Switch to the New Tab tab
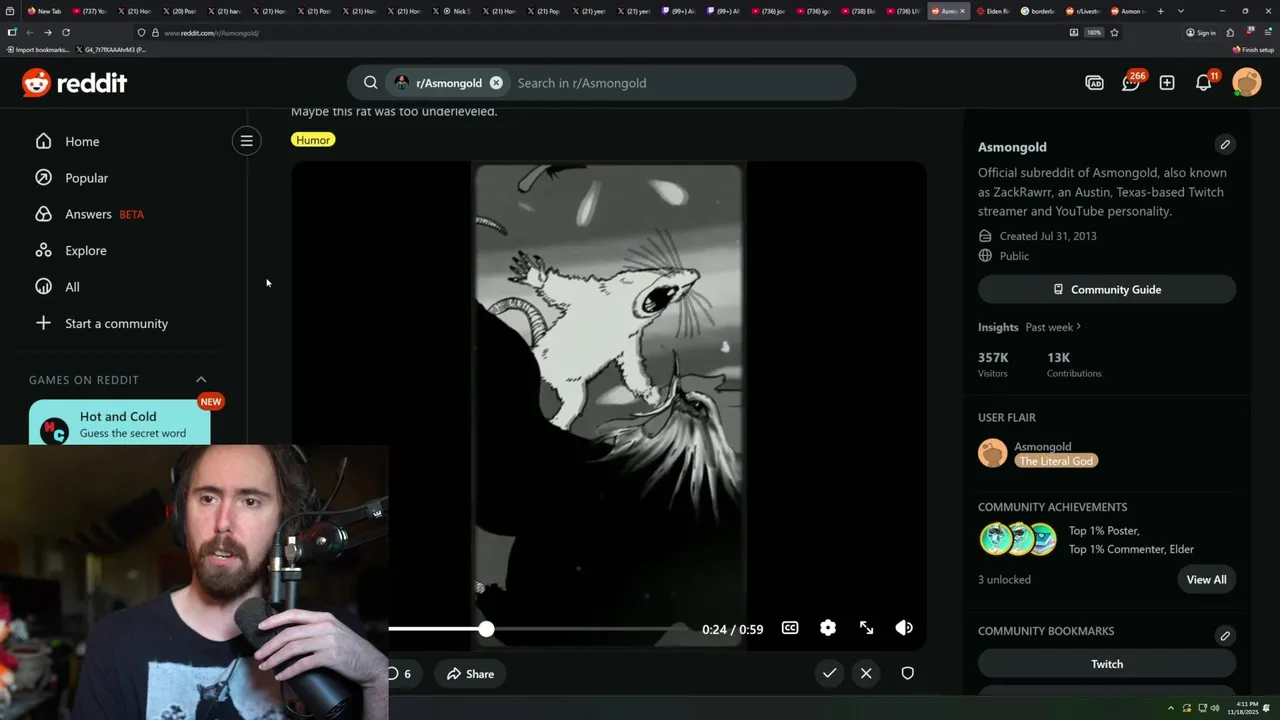Screen dimensions: 1280x720 45,11
